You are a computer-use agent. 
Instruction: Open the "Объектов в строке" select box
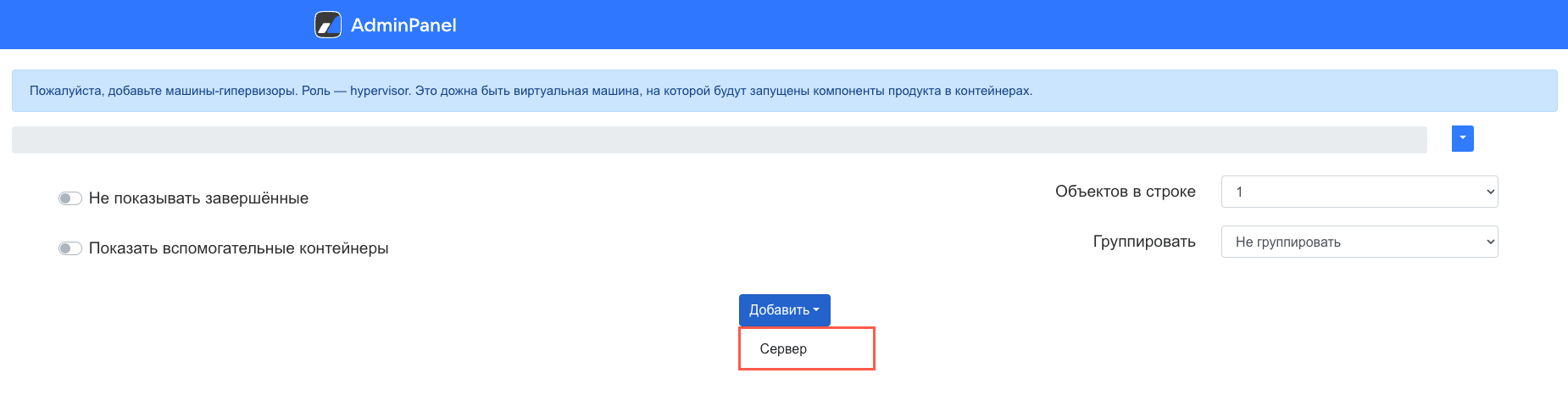(1359, 192)
